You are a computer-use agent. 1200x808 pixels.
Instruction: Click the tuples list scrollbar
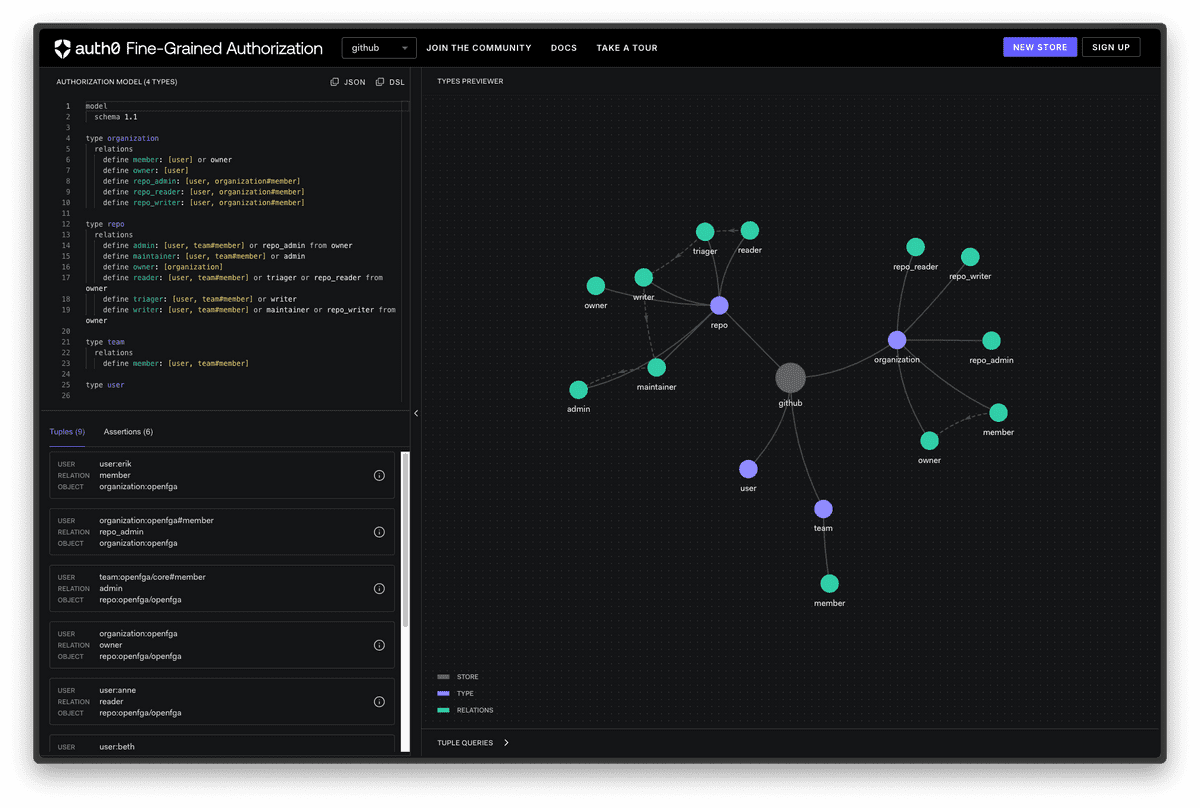(405, 539)
